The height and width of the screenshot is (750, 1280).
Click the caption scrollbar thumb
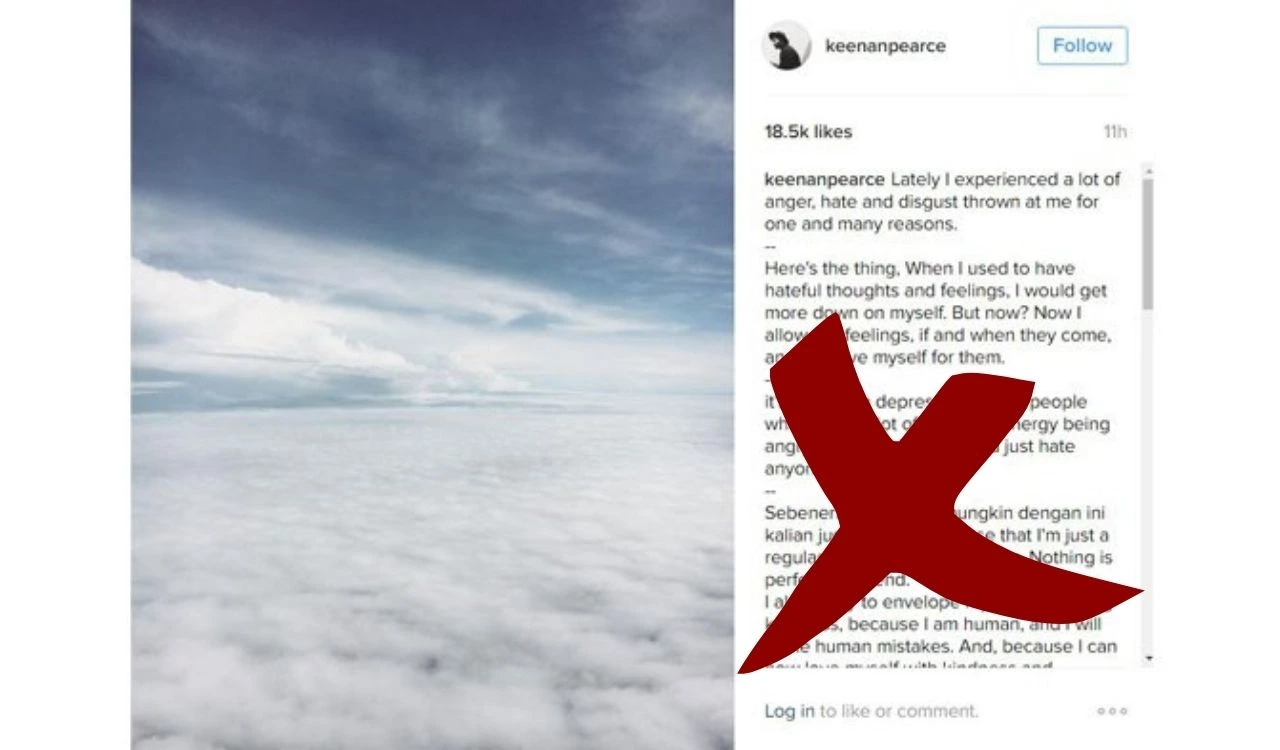point(1147,243)
